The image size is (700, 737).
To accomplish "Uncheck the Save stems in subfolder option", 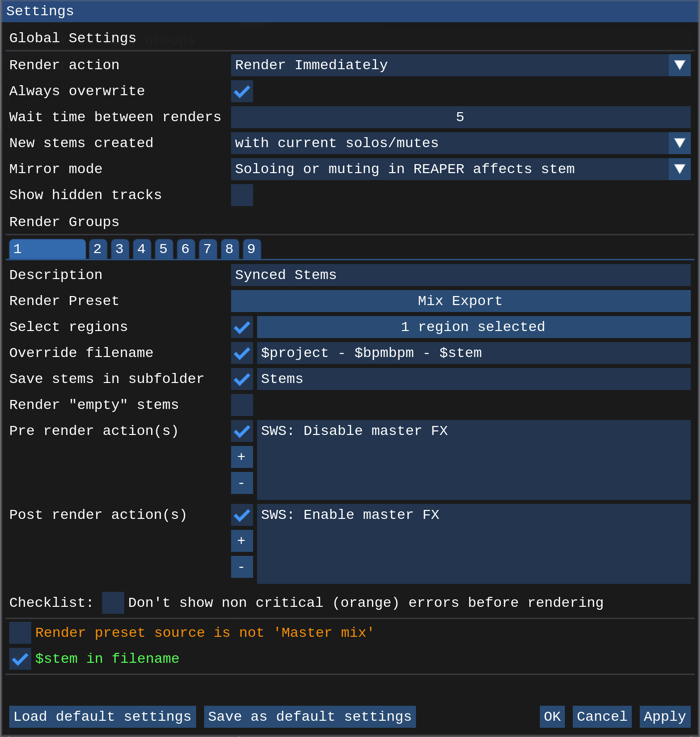I will [242, 379].
